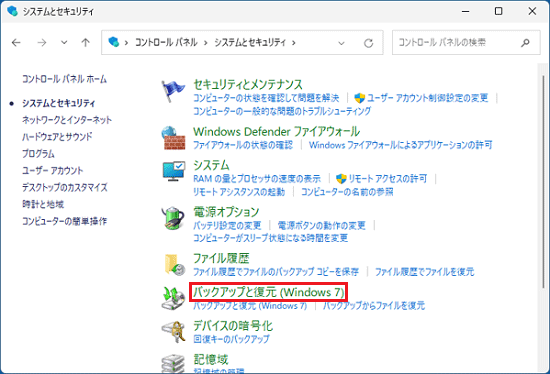This screenshot has width=550, height=374.
Task: Click the 記憶域 drives icon
Action: (x=173, y=363)
